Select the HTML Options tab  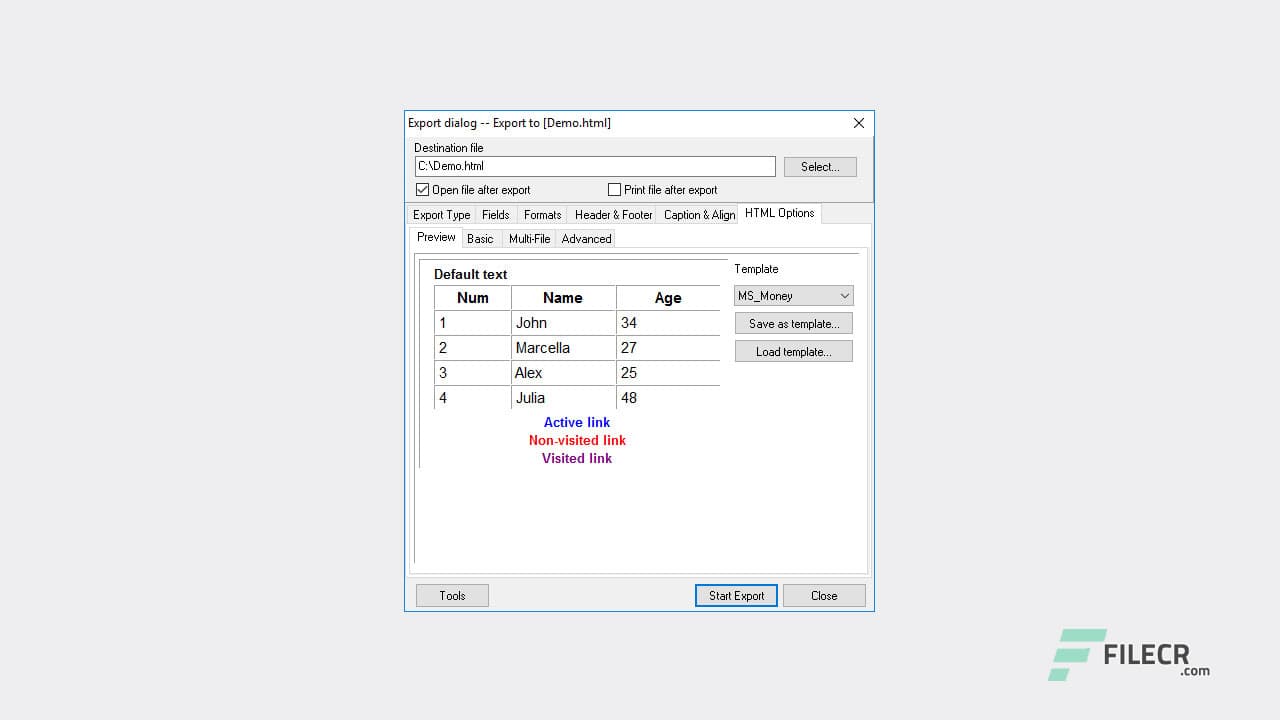(x=779, y=212)
